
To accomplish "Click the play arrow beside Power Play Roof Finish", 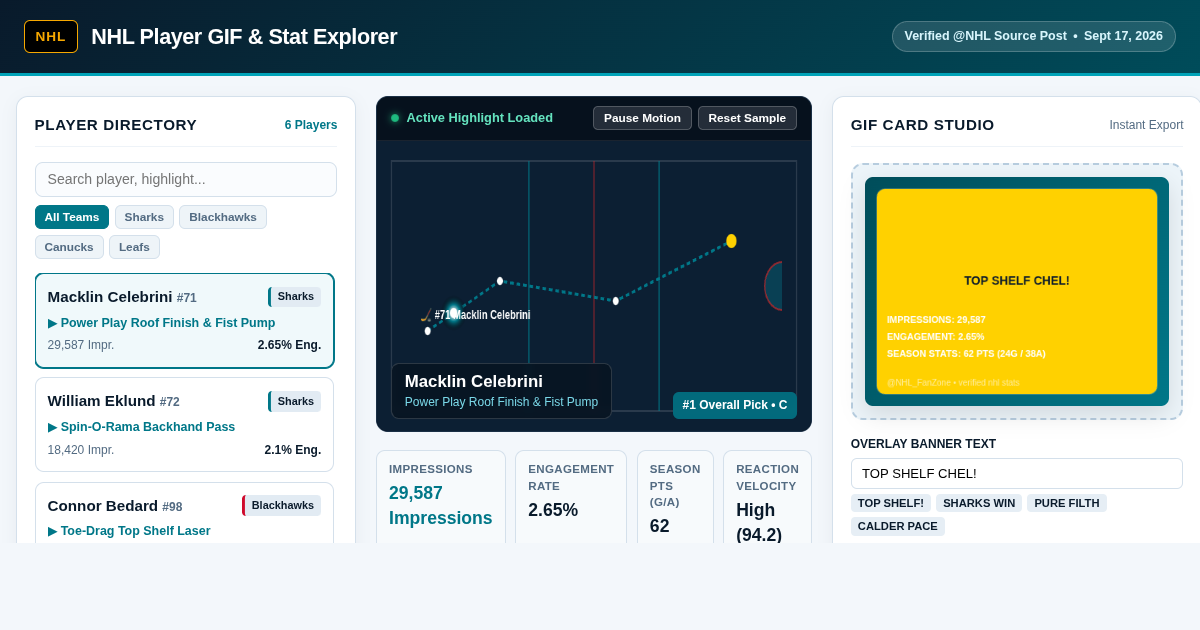I will (x=52, y=323).
